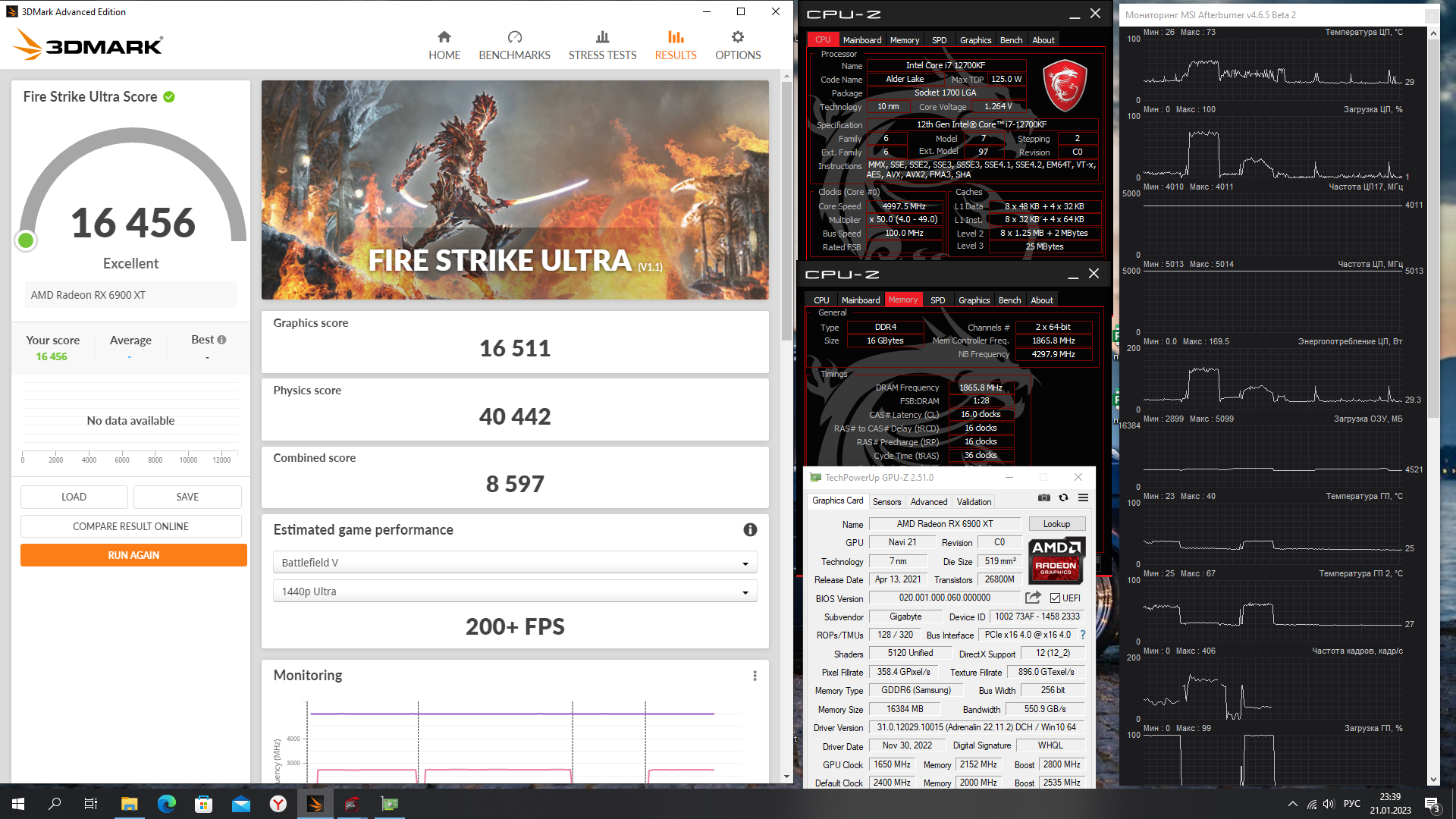Click the BIOS export share icon

[x=1033, y=598]
